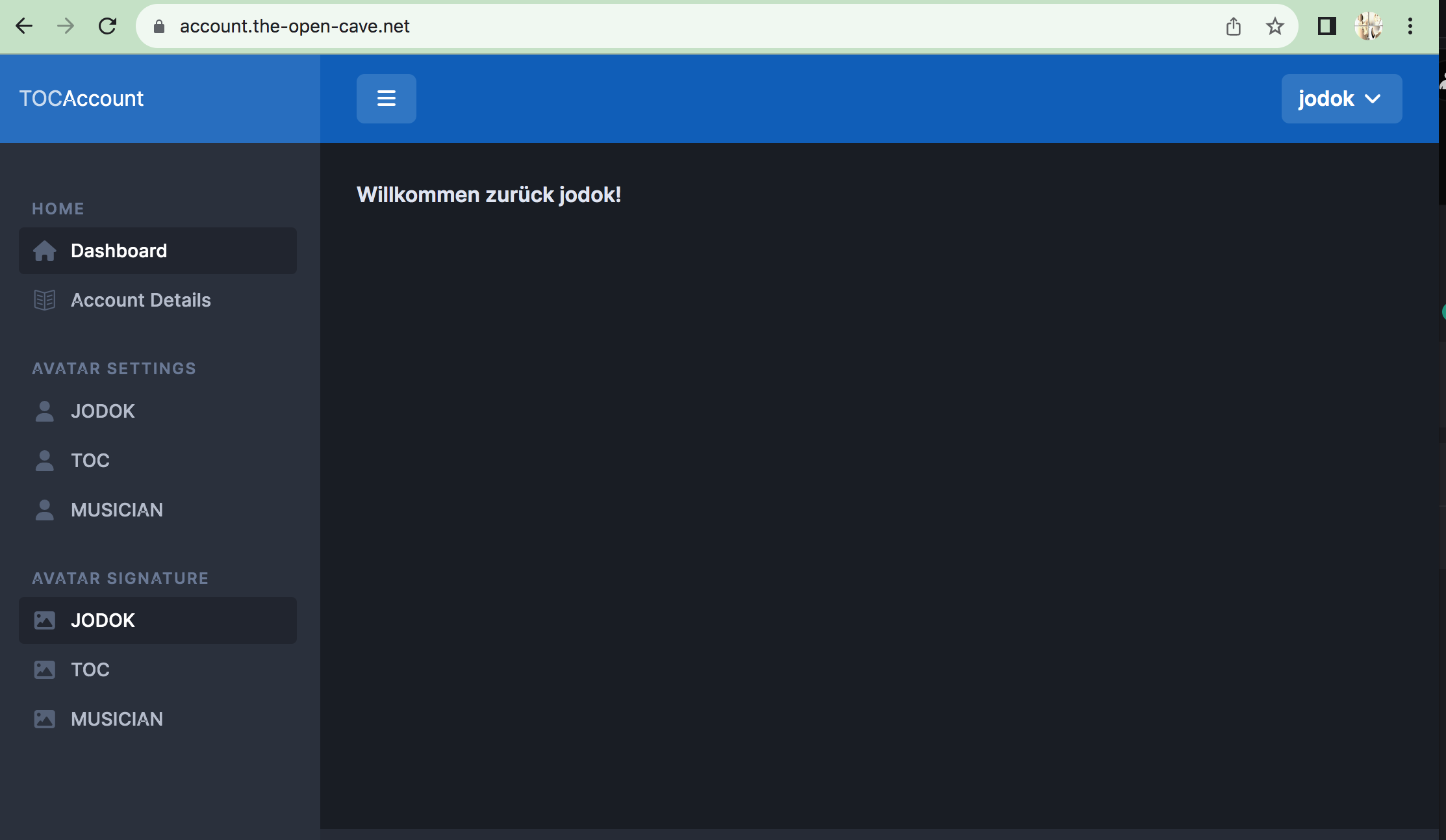1446x840 pixels.
Task: Open TOC under Avatar Settings
Action: pos(90,461)
